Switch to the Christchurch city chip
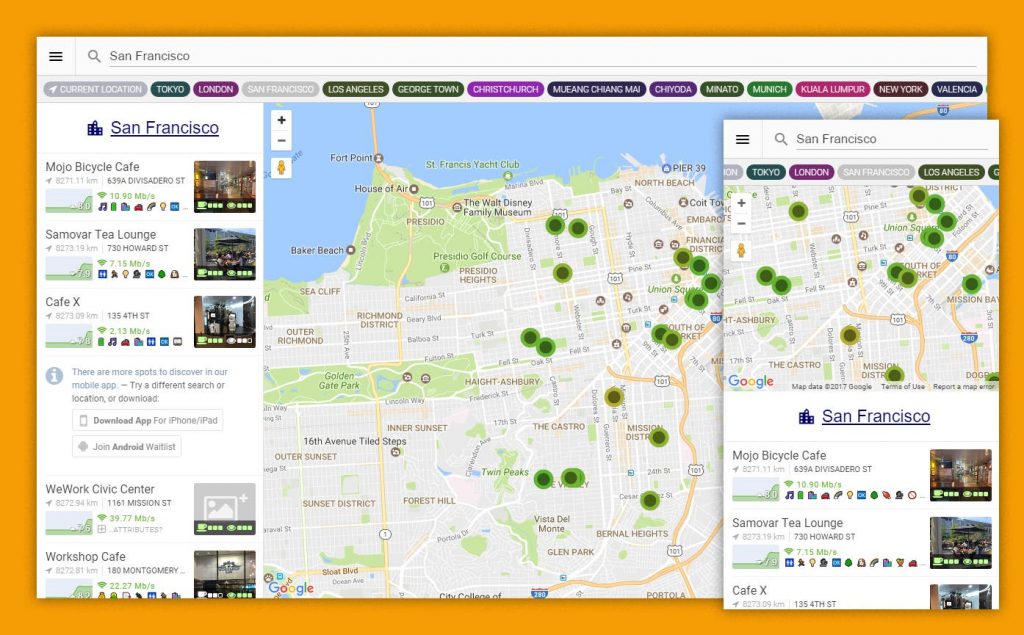The height and width of the screenshot is (635, 1024). click(505, 90)
